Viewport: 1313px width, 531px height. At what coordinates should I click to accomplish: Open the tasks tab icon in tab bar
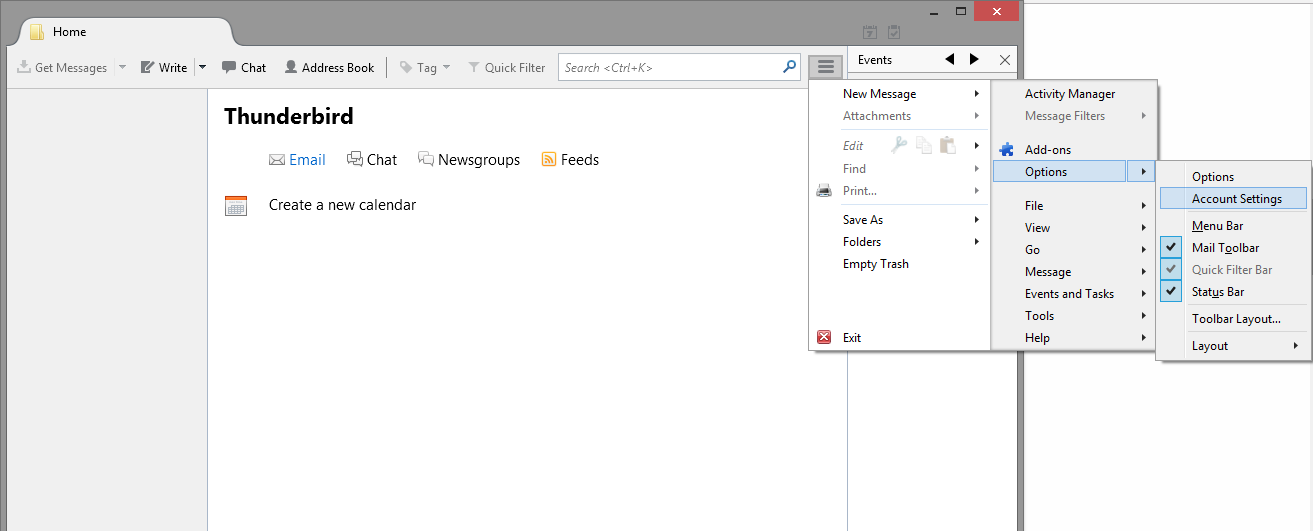[894, 33]
